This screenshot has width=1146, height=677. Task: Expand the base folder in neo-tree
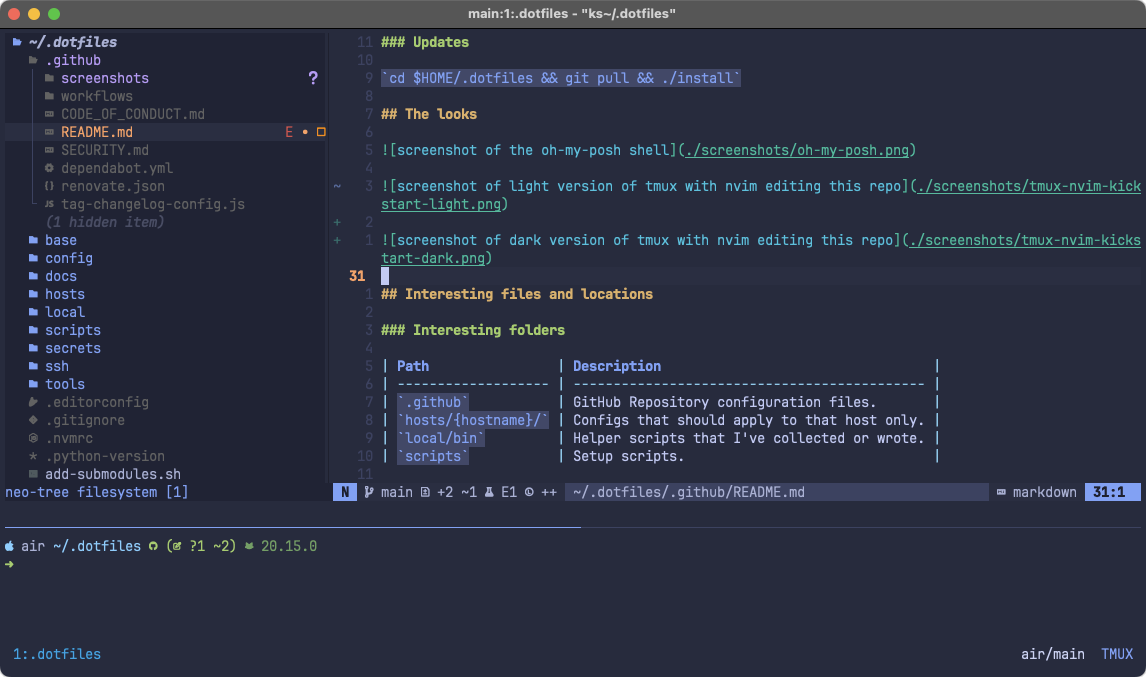(x=60, y=240)
